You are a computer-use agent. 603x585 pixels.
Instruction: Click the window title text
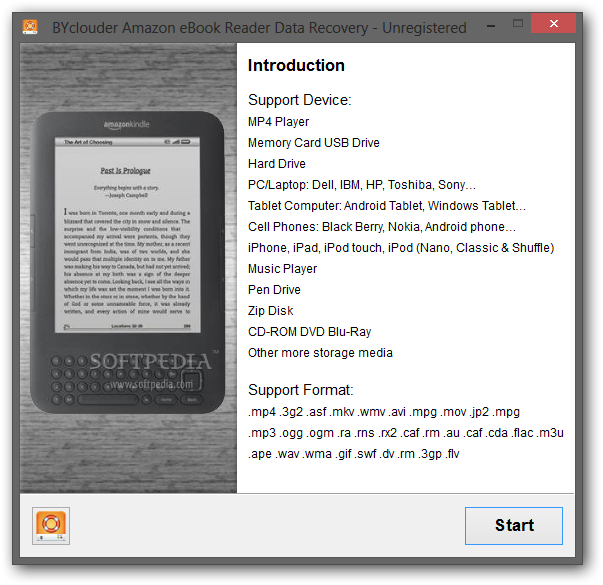[259, 28]
